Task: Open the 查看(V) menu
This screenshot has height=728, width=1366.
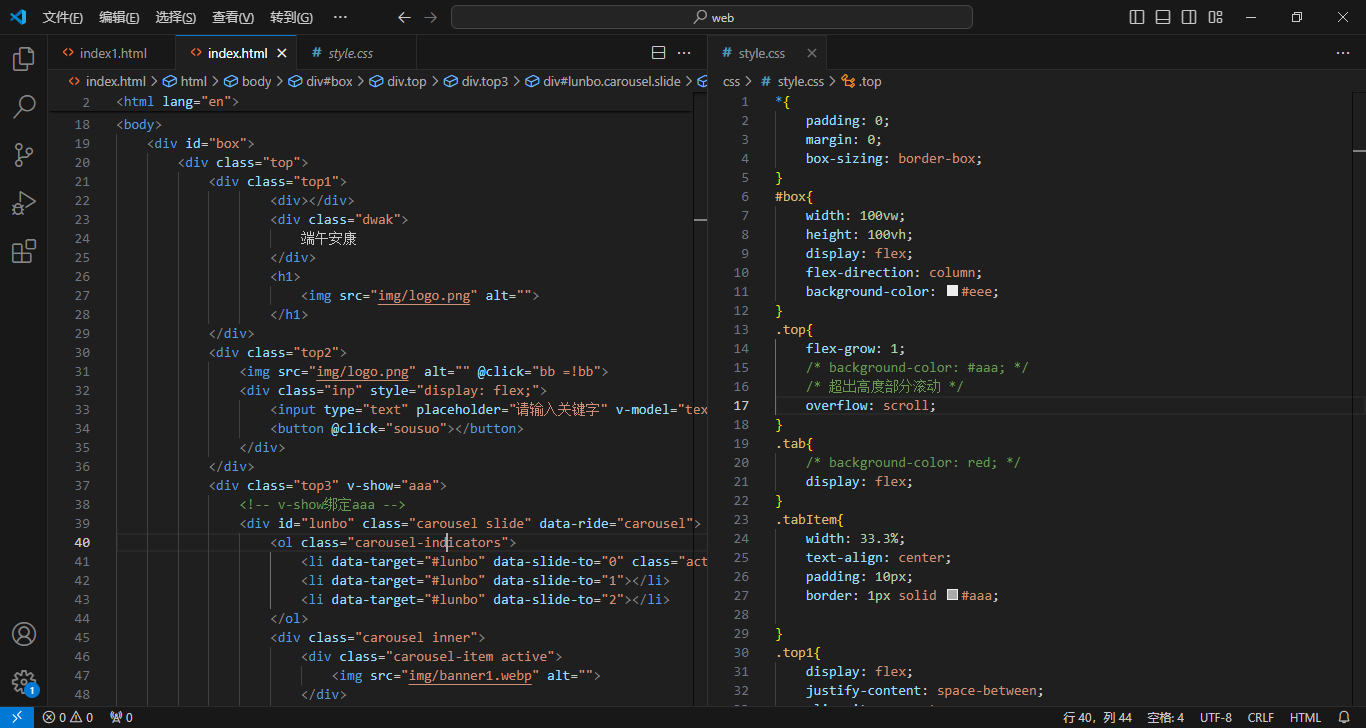Action: pyautogui.click(x=233, y=17)
